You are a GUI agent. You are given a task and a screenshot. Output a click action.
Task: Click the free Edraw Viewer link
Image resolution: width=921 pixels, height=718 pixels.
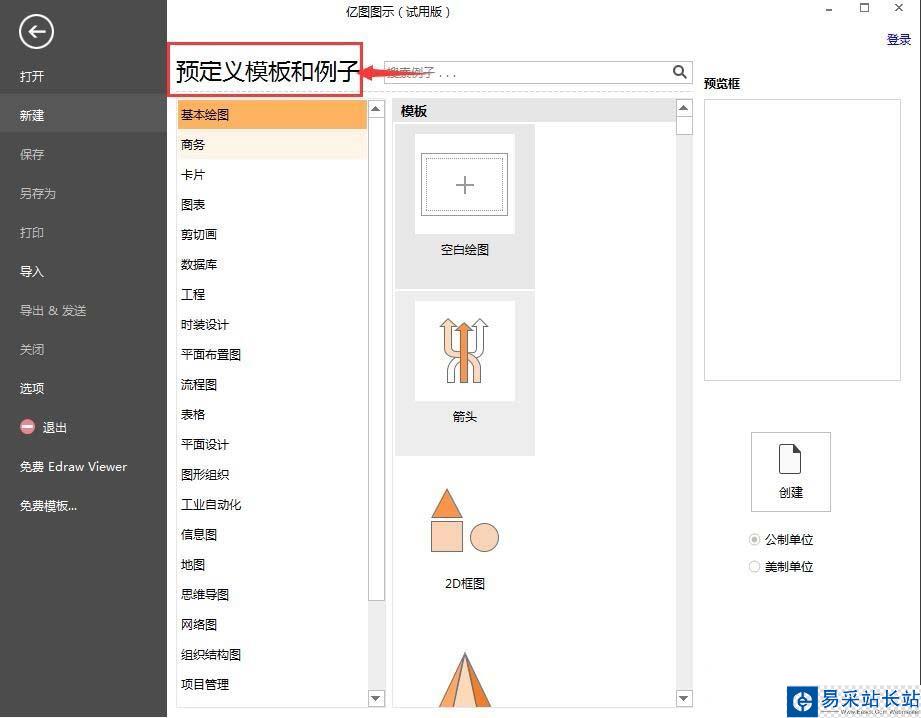73,467
